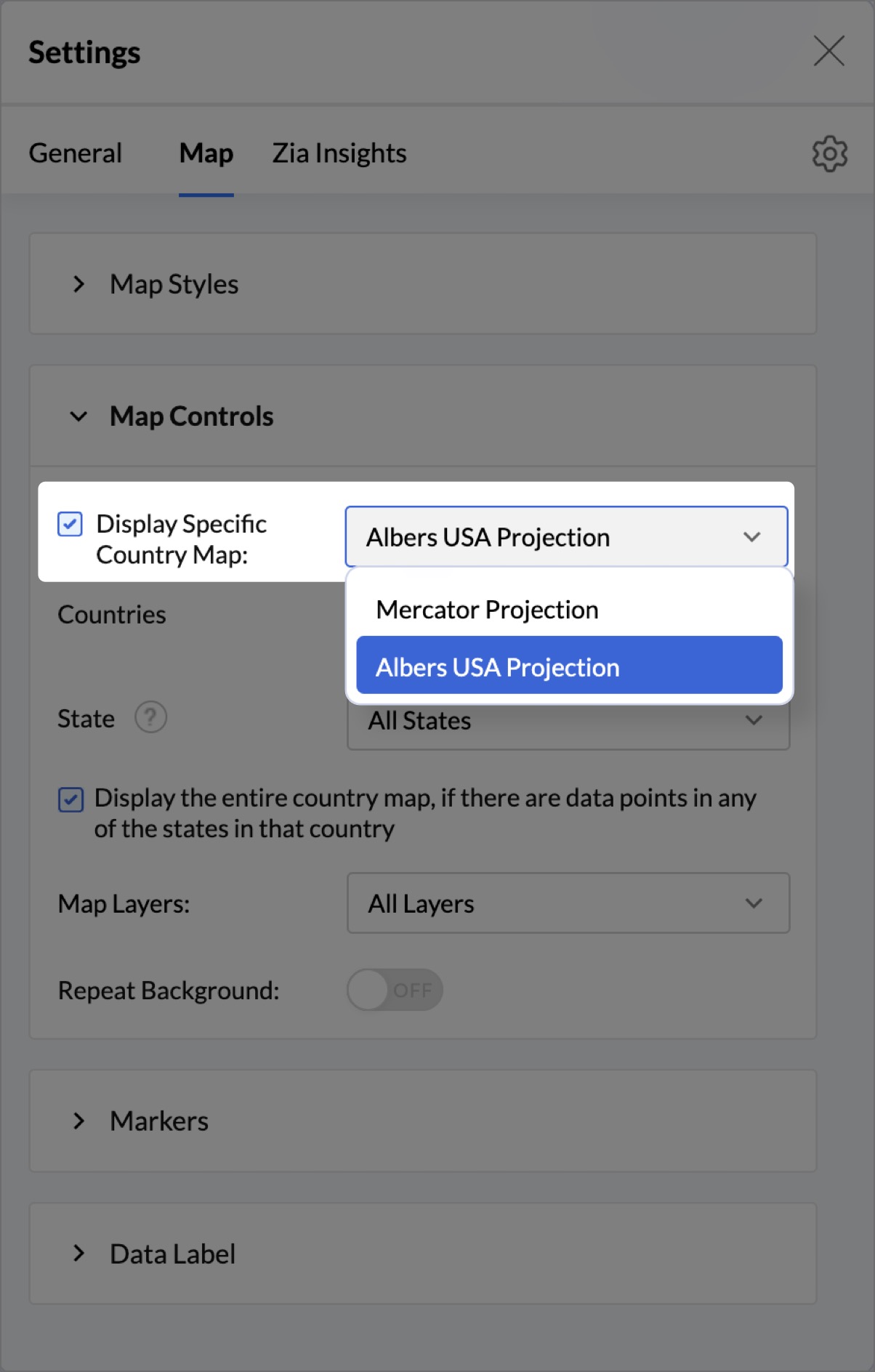The image size is (875, 1372).
Task: Click the Albers USA Projection dropdown box
Action: click(565, 537)
